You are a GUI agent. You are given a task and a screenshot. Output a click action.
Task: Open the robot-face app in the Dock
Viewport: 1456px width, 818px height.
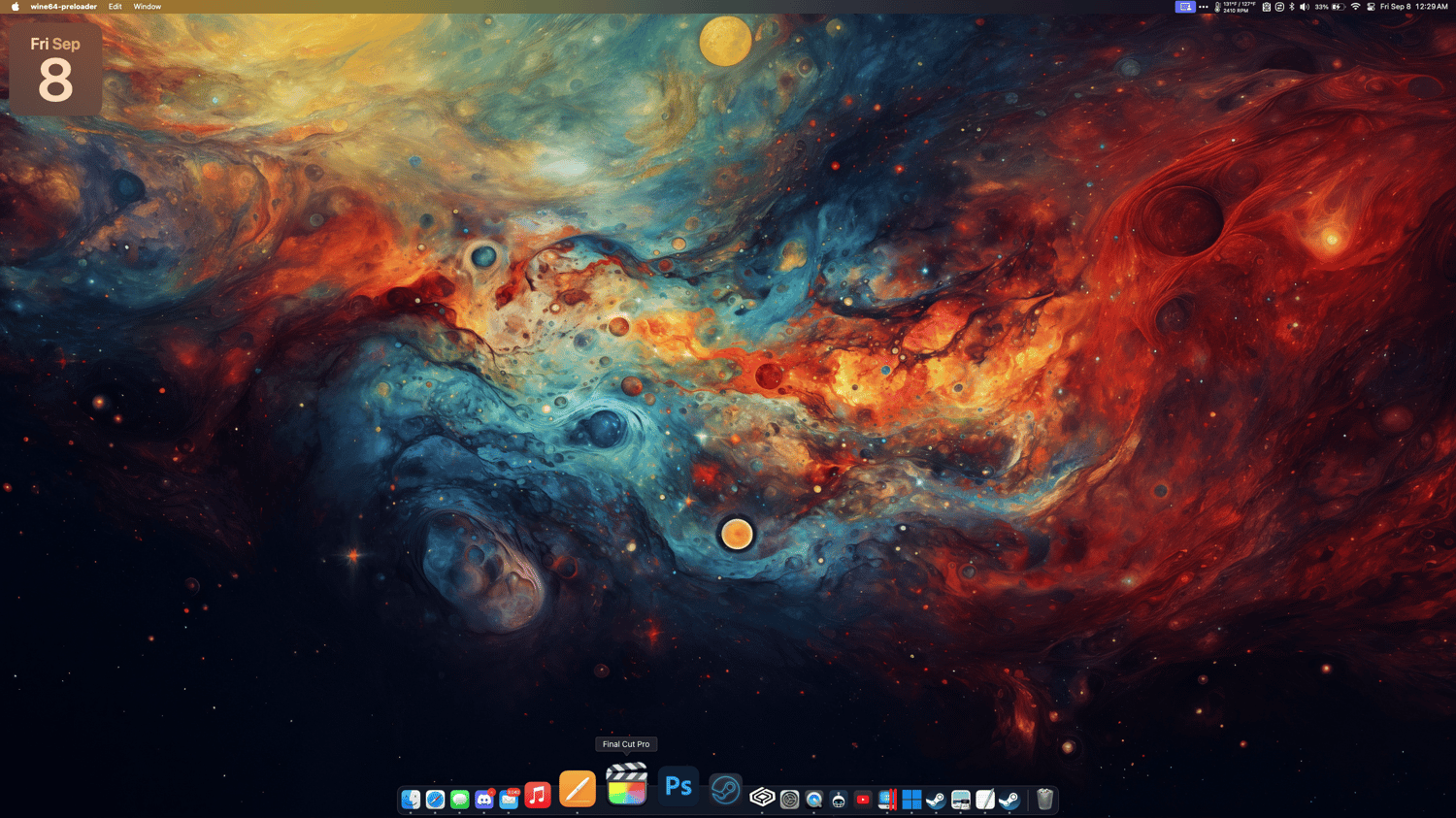[839, 800]
